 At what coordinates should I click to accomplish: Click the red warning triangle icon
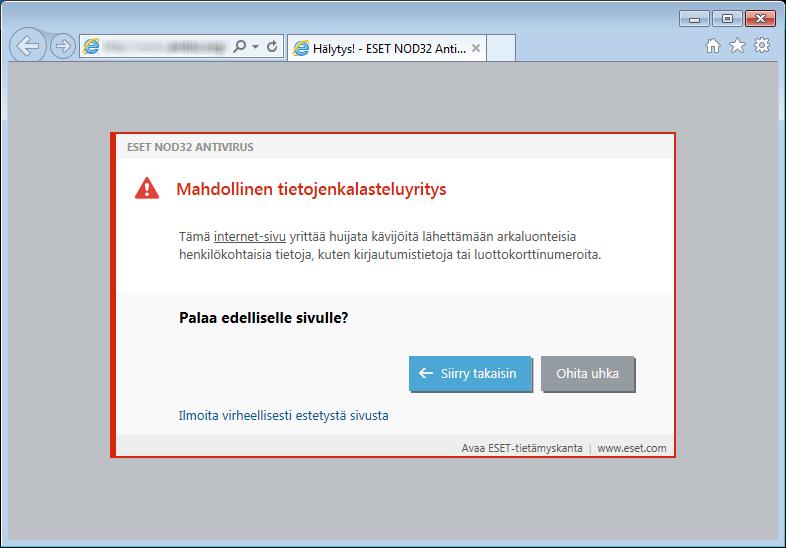147,189
